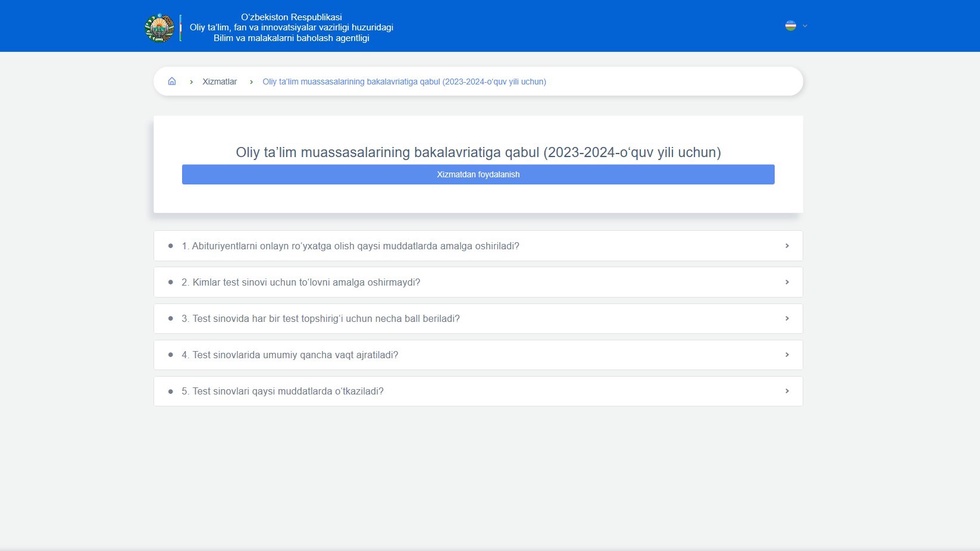The width and height of the screenshot is (980, 551).
Task: Click the Uzbek flag language icon
Action: tap(790, 26)
